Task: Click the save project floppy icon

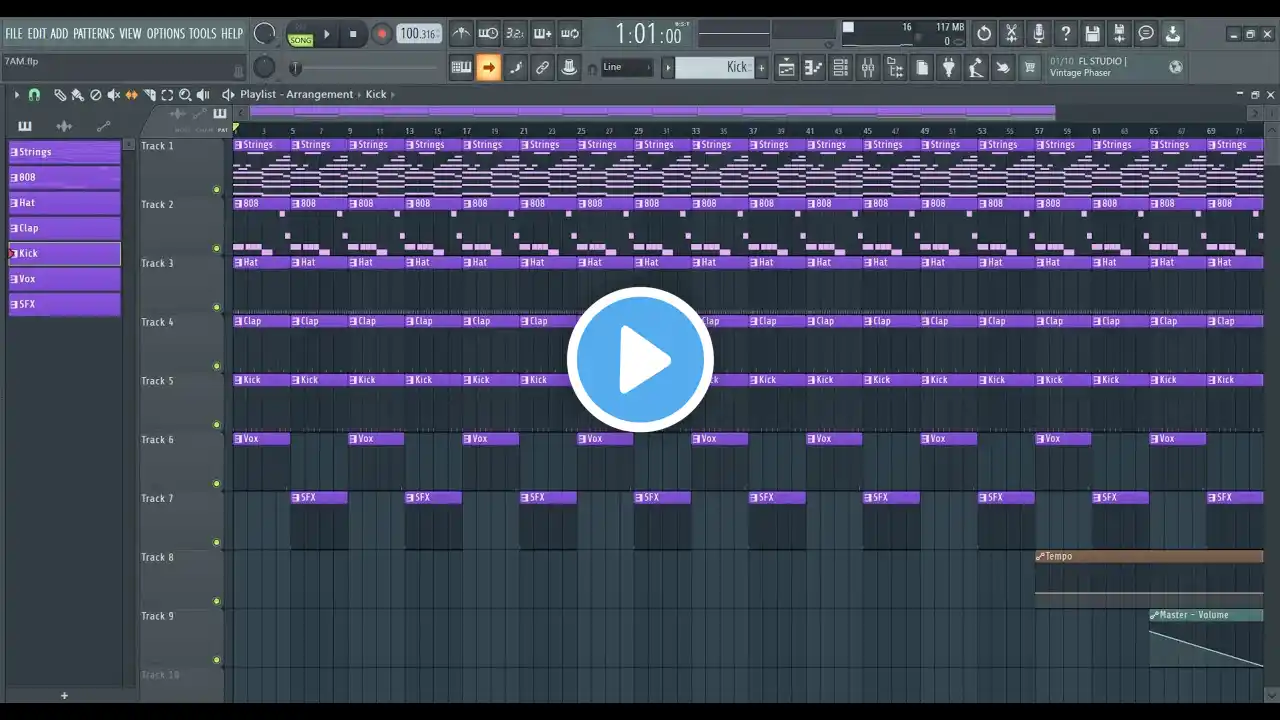Action: [1093, 34]
